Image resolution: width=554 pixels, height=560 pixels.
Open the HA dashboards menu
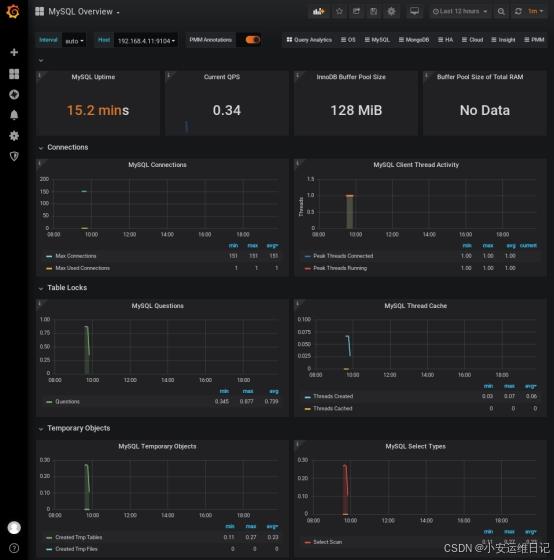point(445,40)
